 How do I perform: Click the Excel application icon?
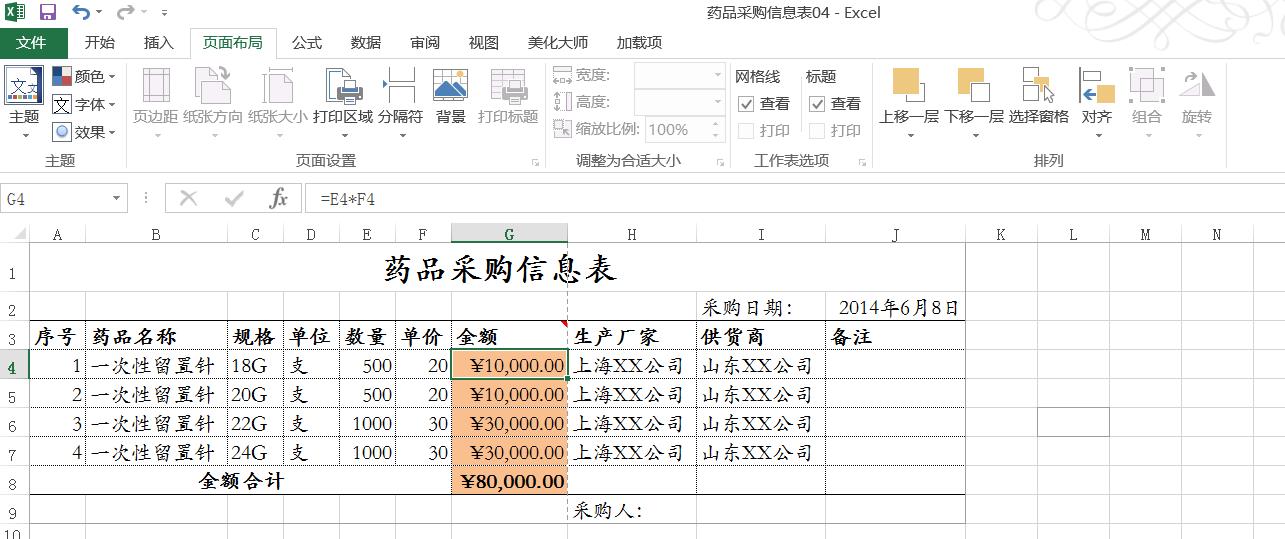tap(15, 13)
